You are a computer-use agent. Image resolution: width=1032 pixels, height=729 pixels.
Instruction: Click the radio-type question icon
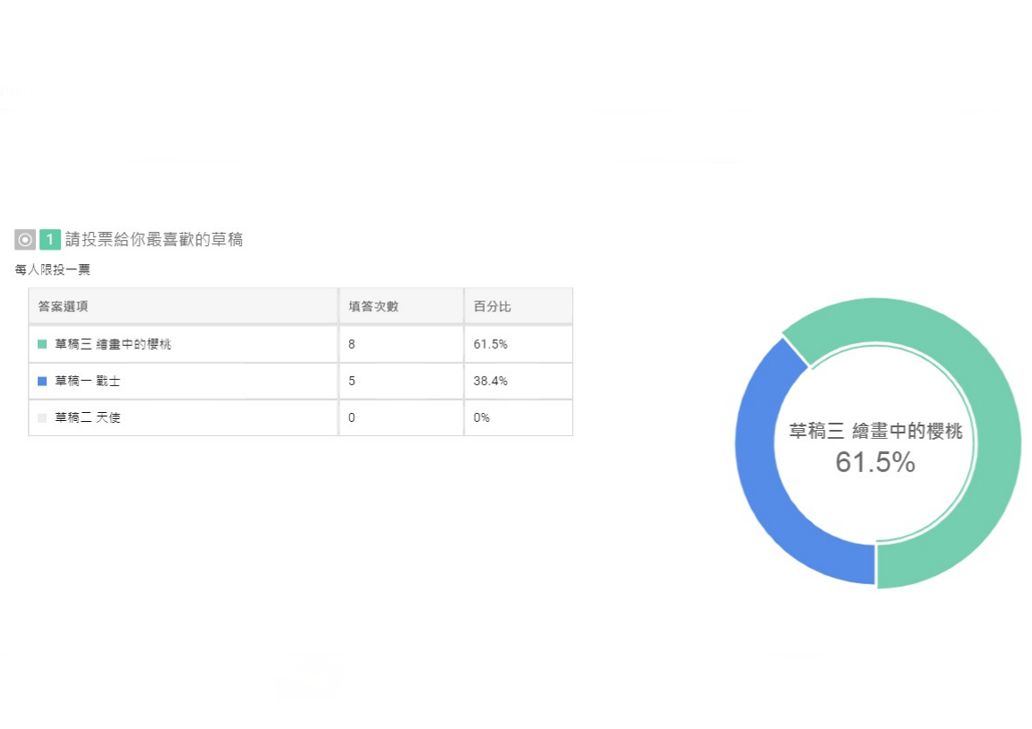point(25,239)
